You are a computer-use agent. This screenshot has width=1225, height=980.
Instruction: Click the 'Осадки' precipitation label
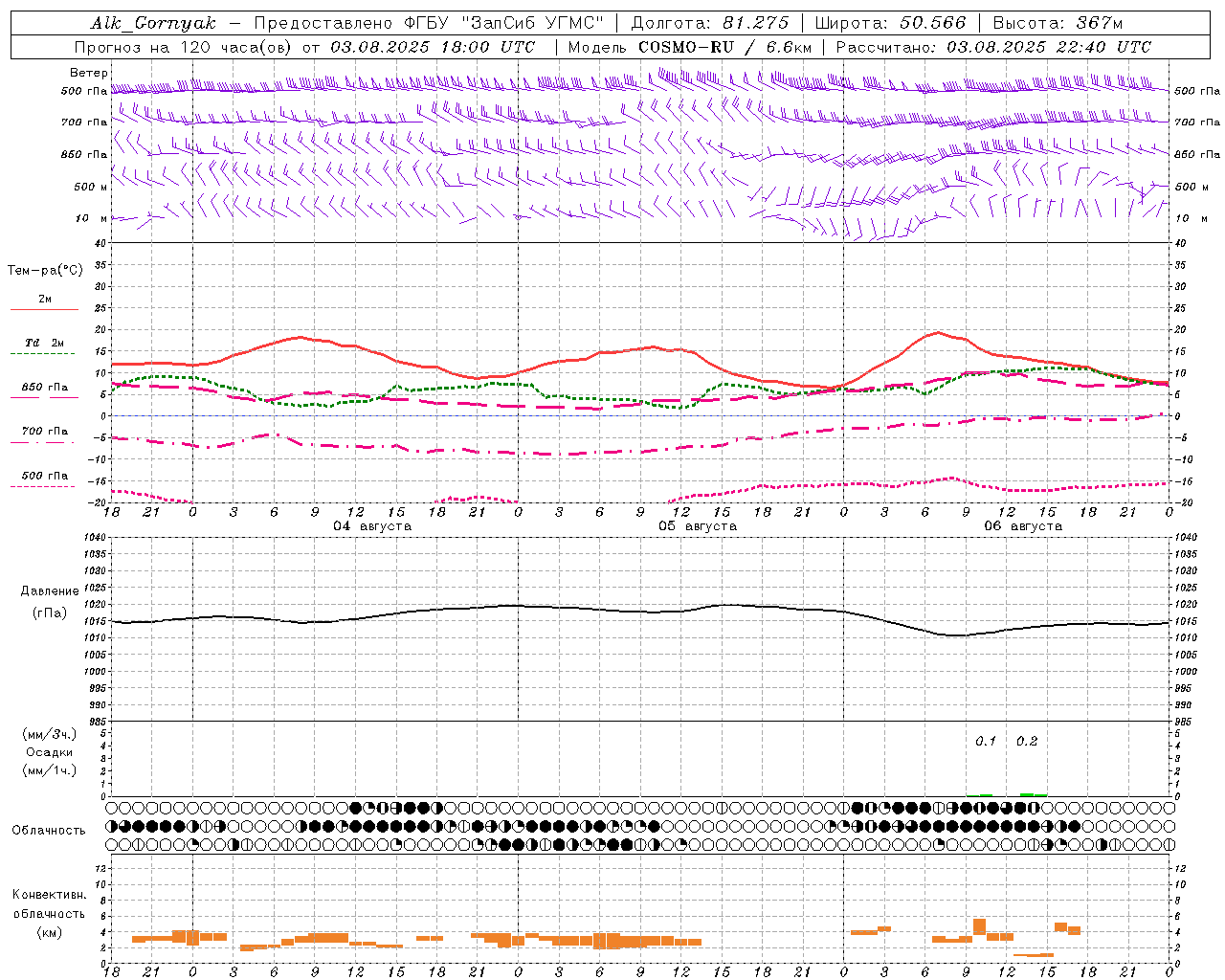point(50,752)
